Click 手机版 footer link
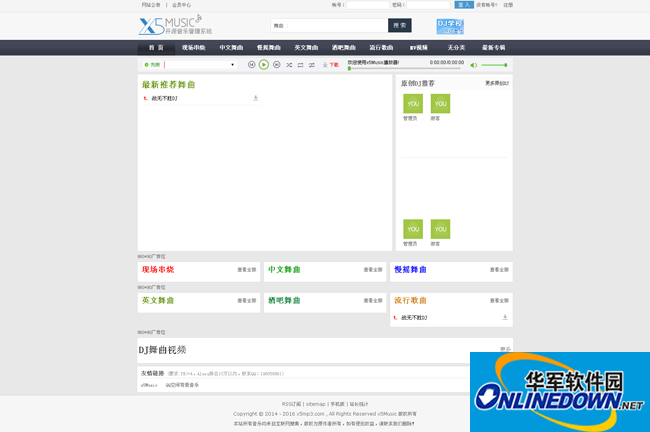This screenshot has height=432, width=650. click(337, 404)
